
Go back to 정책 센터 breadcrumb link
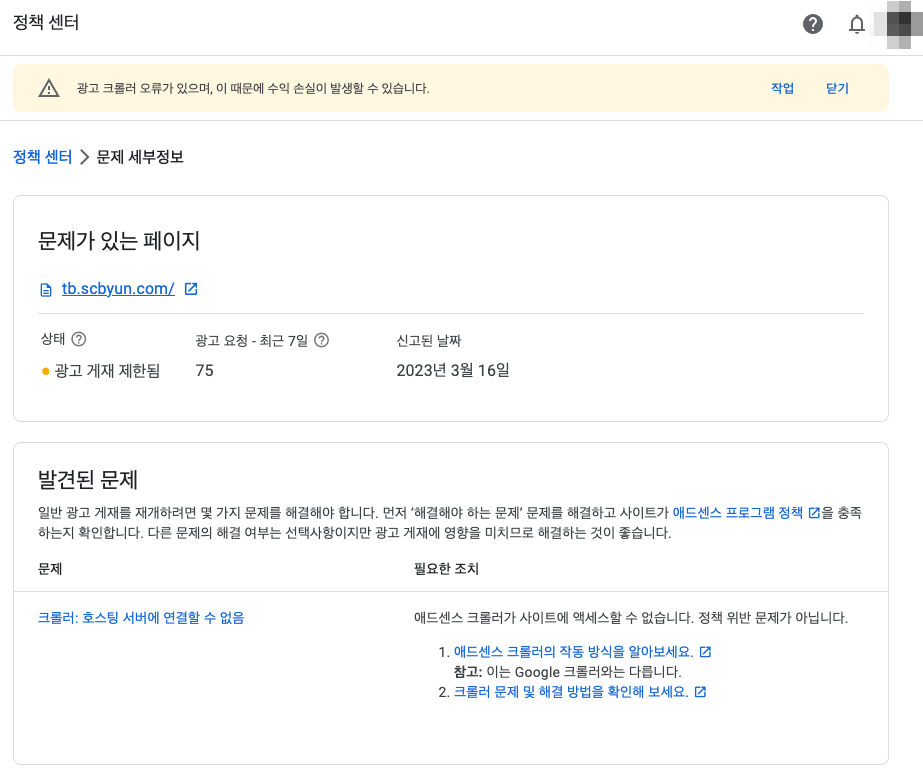[42, 157]
